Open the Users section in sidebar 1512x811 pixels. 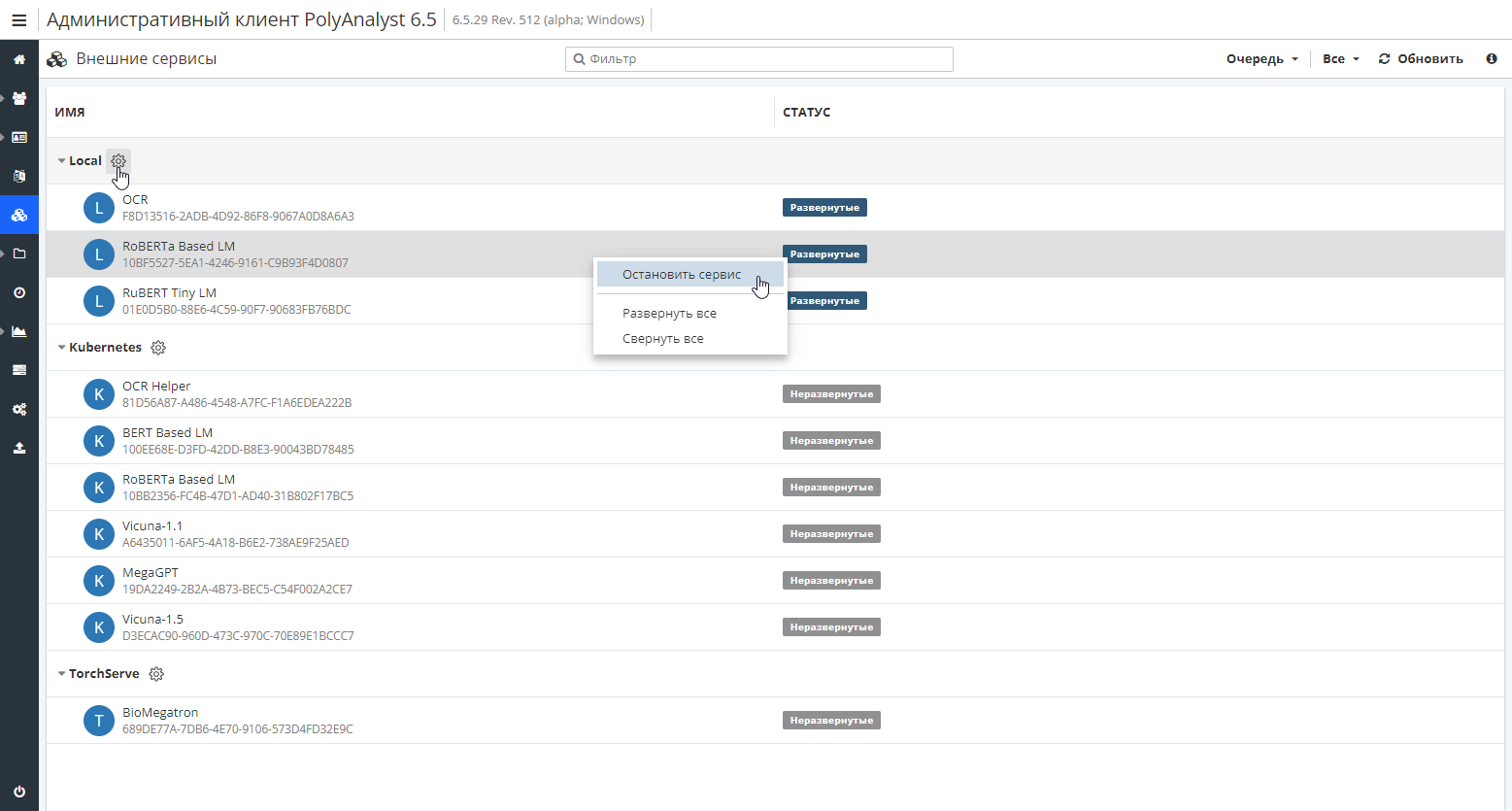(18, 98)
